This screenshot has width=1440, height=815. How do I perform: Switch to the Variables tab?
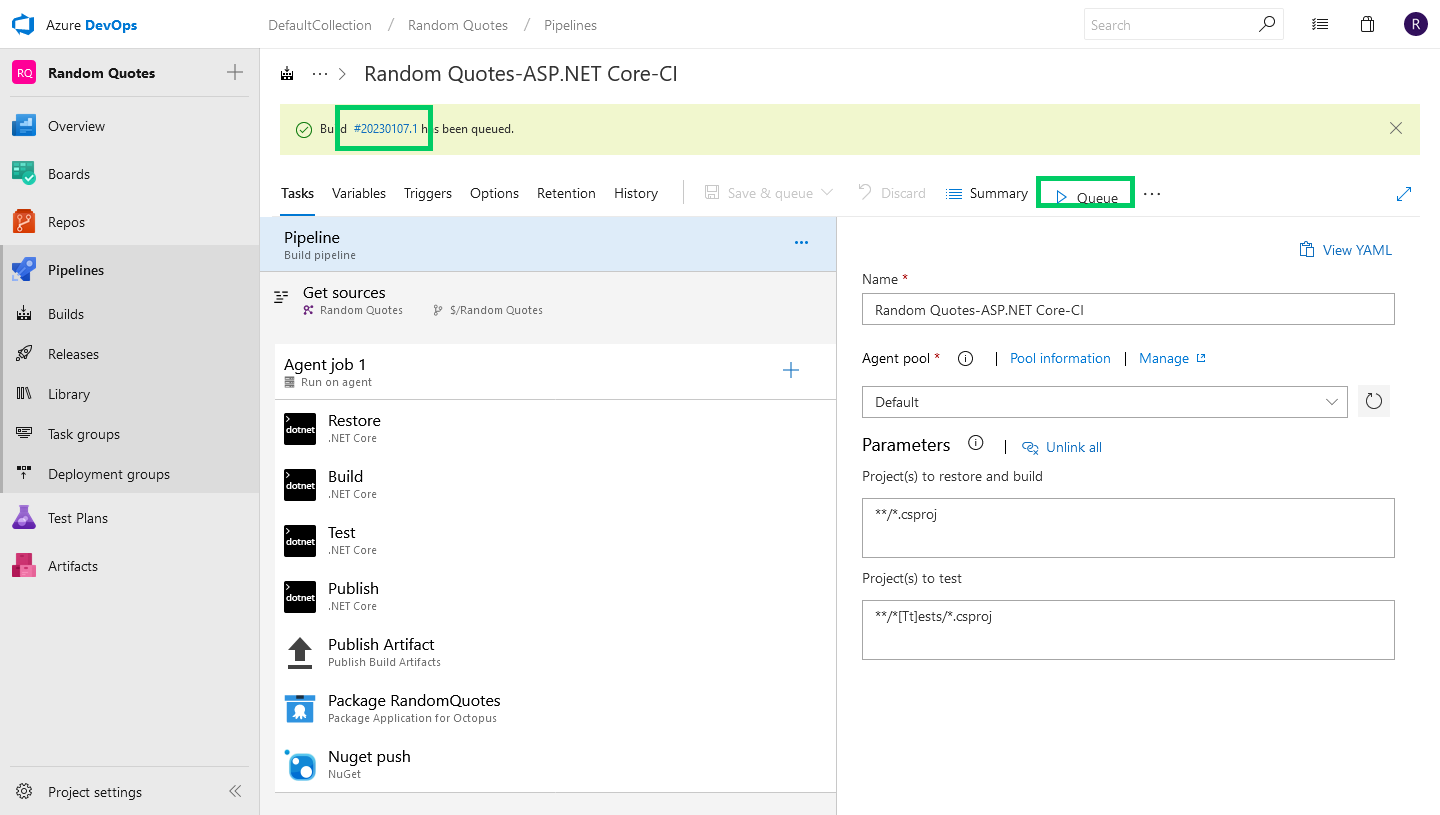pos(359,193)
